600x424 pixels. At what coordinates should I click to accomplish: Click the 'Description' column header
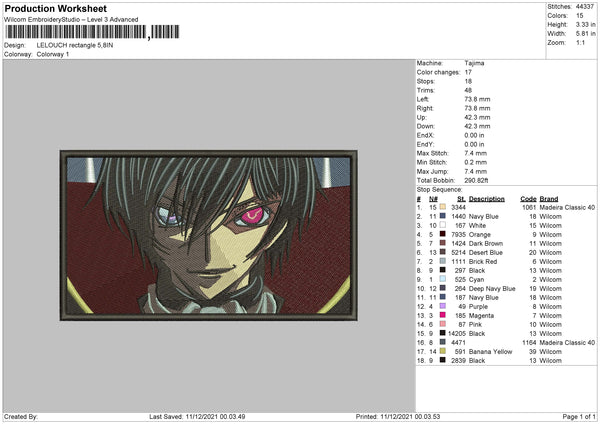[x=487, y=199]
